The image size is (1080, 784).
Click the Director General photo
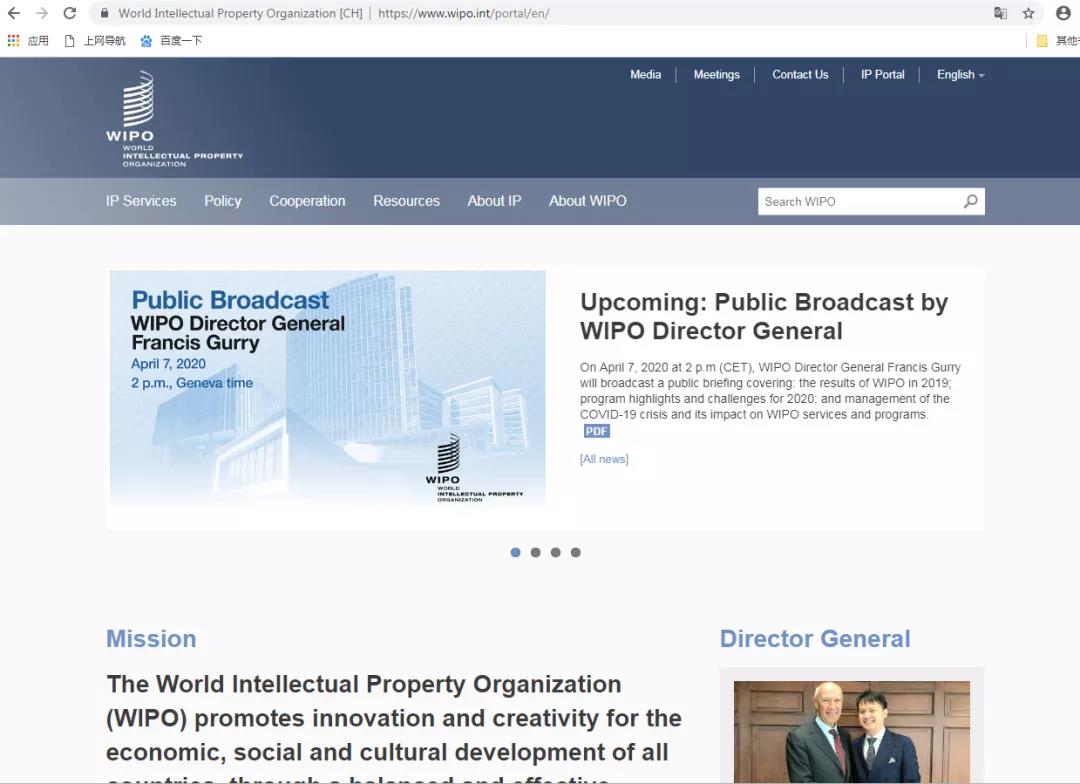[852, 732]
